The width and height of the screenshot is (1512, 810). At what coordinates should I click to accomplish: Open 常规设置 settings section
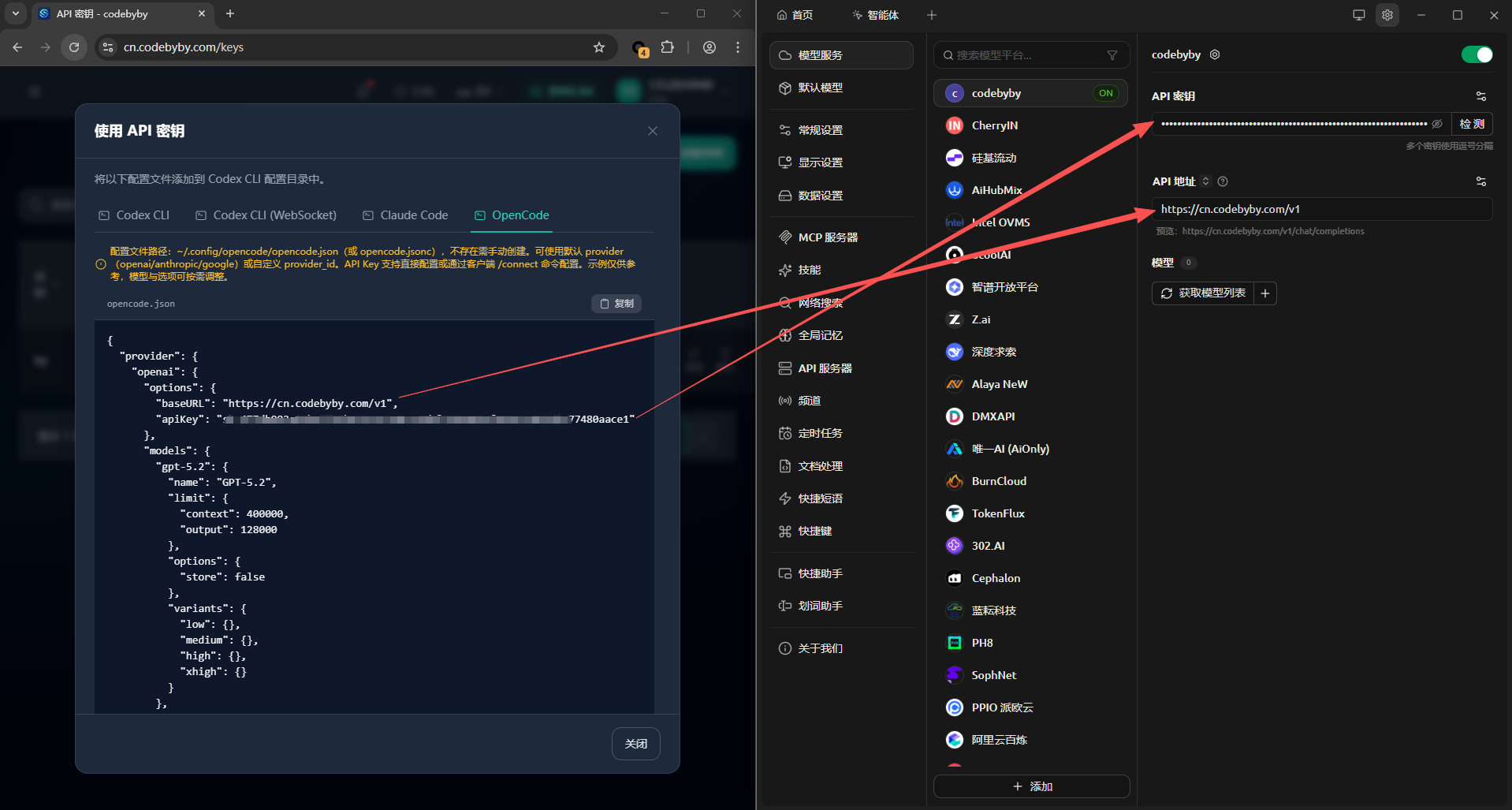click(841, 130)
